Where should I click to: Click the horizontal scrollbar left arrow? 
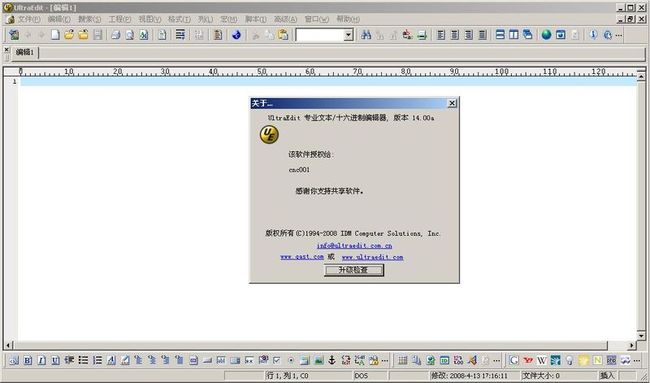coord(8,345)
